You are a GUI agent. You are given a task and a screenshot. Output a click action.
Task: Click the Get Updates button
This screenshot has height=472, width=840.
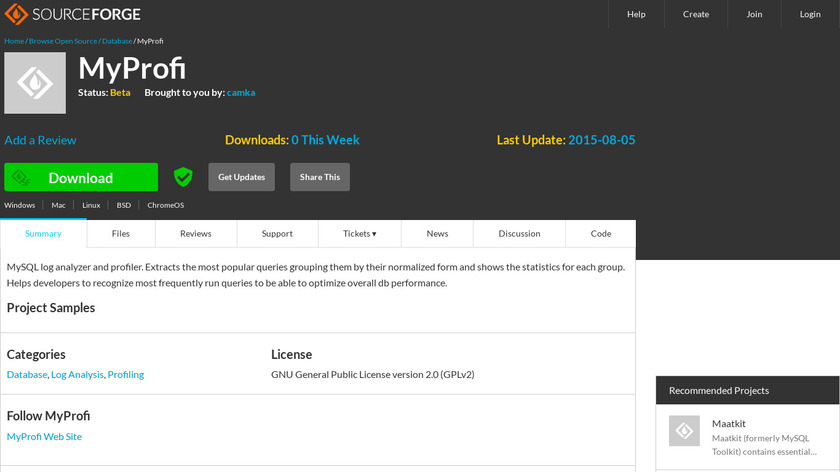[242, 177]
